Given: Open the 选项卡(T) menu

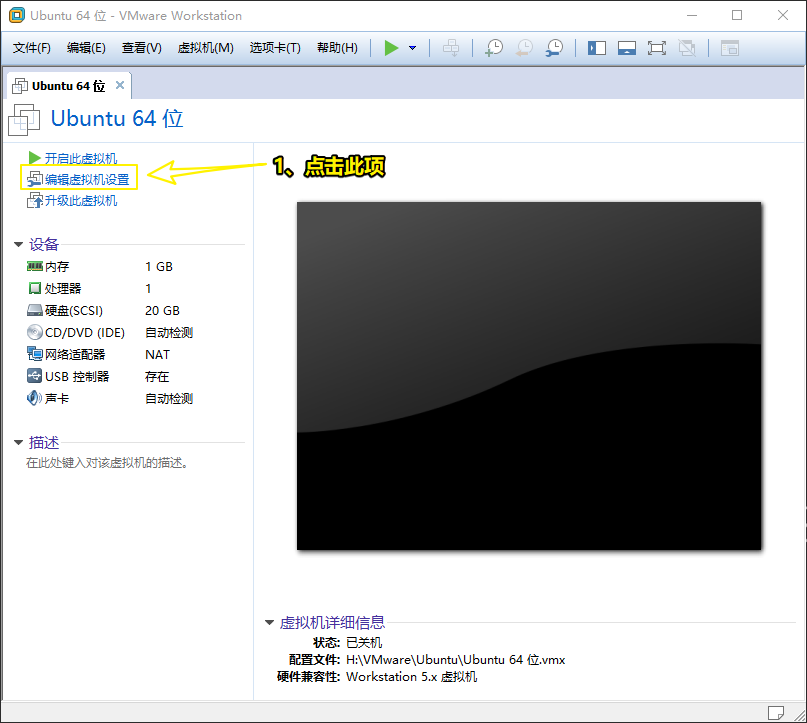Looking at the screenshot, I should pyautogui.click(x=275, y=48).
